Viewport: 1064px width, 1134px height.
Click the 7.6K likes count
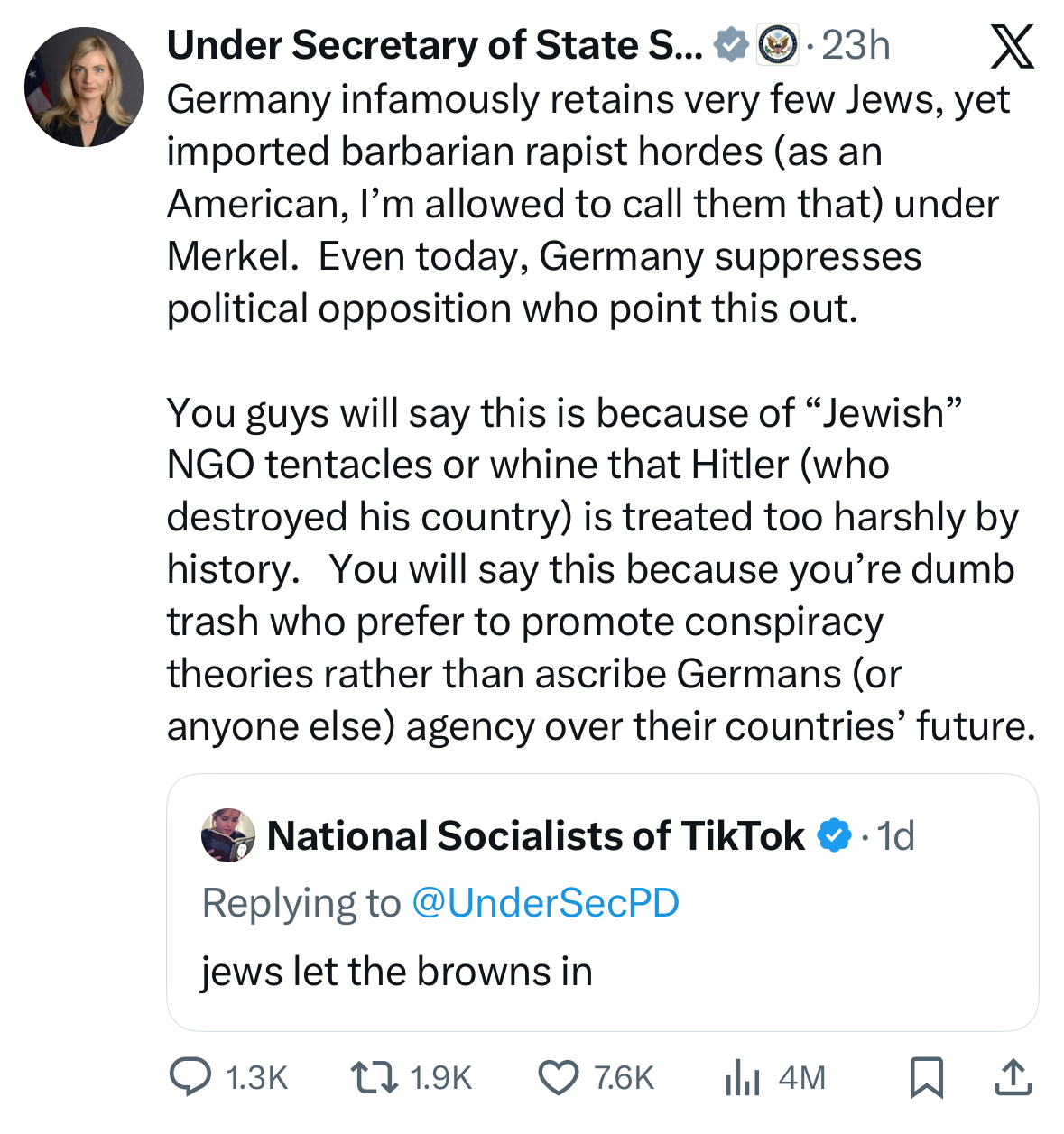[624, 1077]
